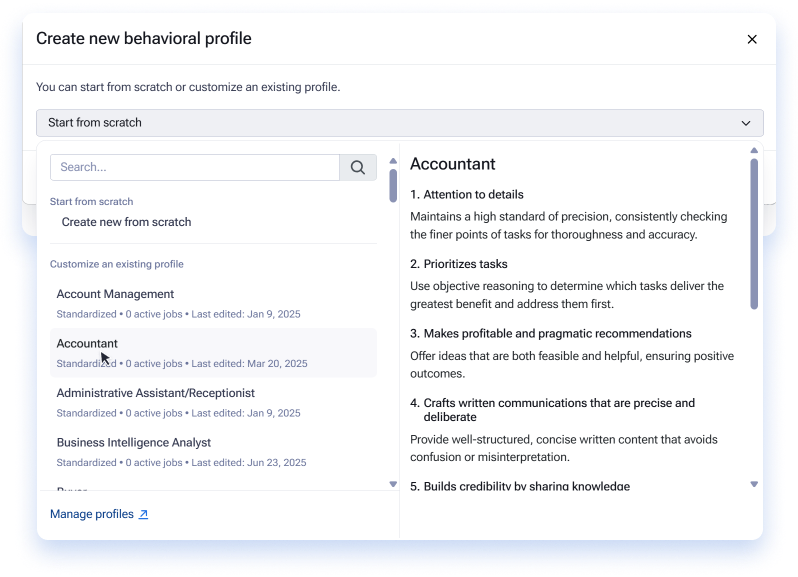Click the preview pane scroll-up arrow

[x=754, y=150]
